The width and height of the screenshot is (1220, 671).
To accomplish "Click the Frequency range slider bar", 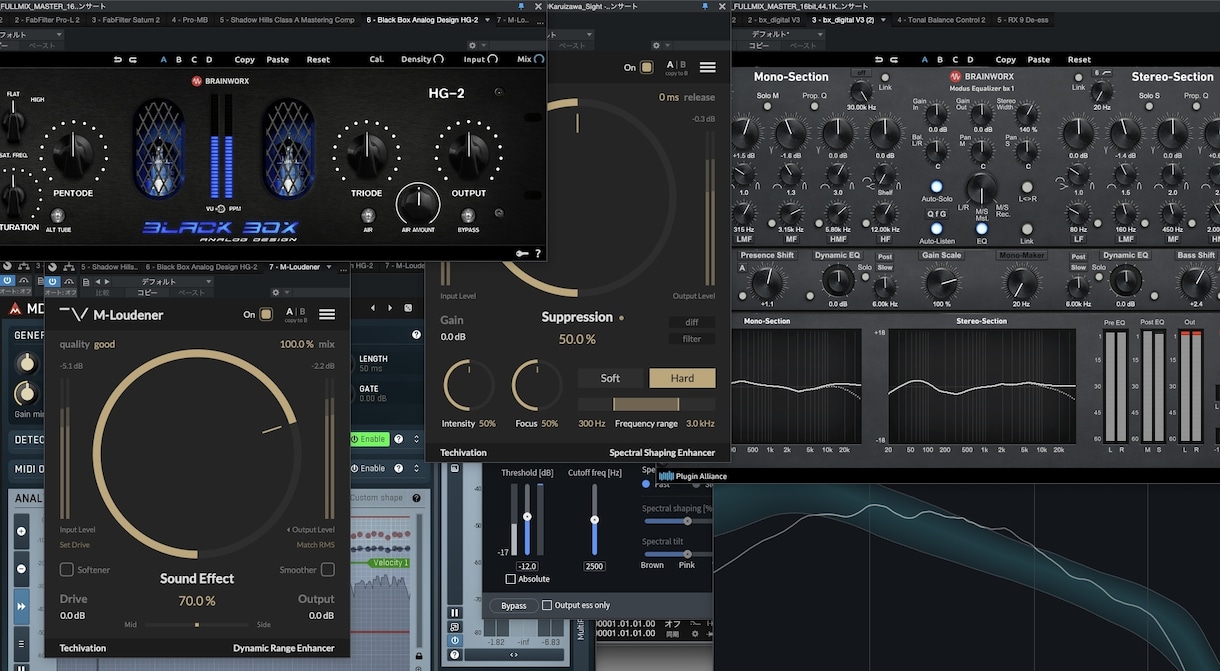I will click(x=646, y=404).
